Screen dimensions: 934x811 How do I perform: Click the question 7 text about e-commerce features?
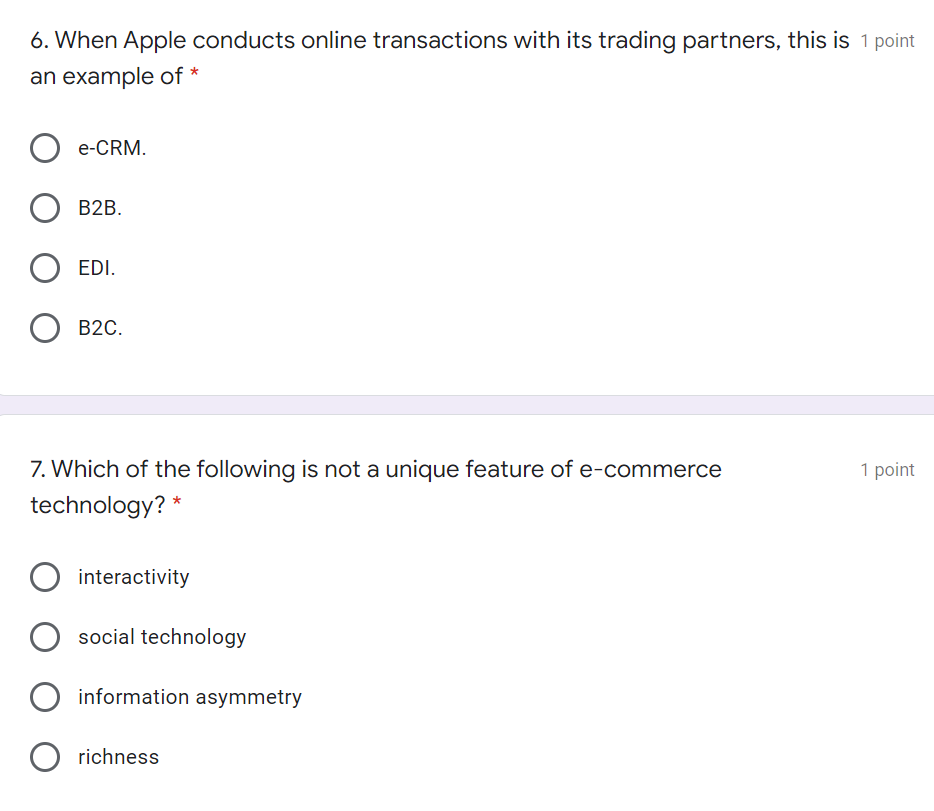(376, 487)
